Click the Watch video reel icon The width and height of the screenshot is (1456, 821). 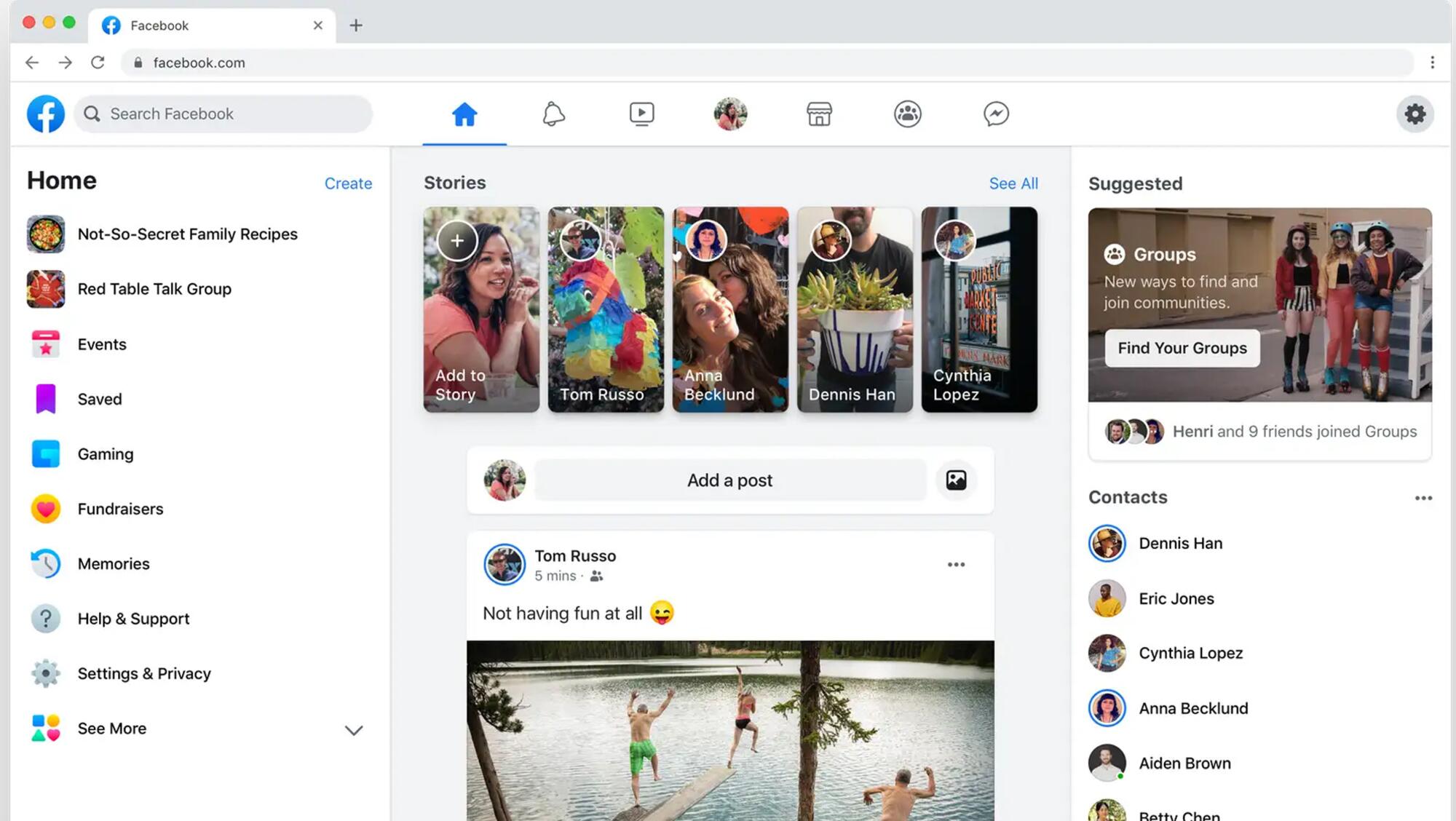click(x=641, y=113)
